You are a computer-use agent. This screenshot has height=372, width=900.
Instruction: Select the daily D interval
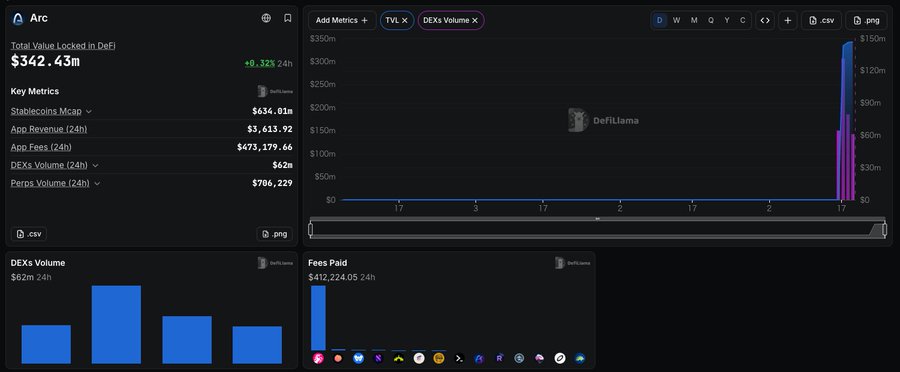click(660, 21)
